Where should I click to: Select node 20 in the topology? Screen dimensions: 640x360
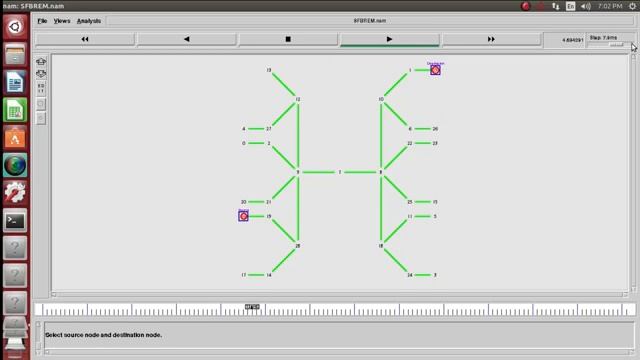(x=244, y=202)
